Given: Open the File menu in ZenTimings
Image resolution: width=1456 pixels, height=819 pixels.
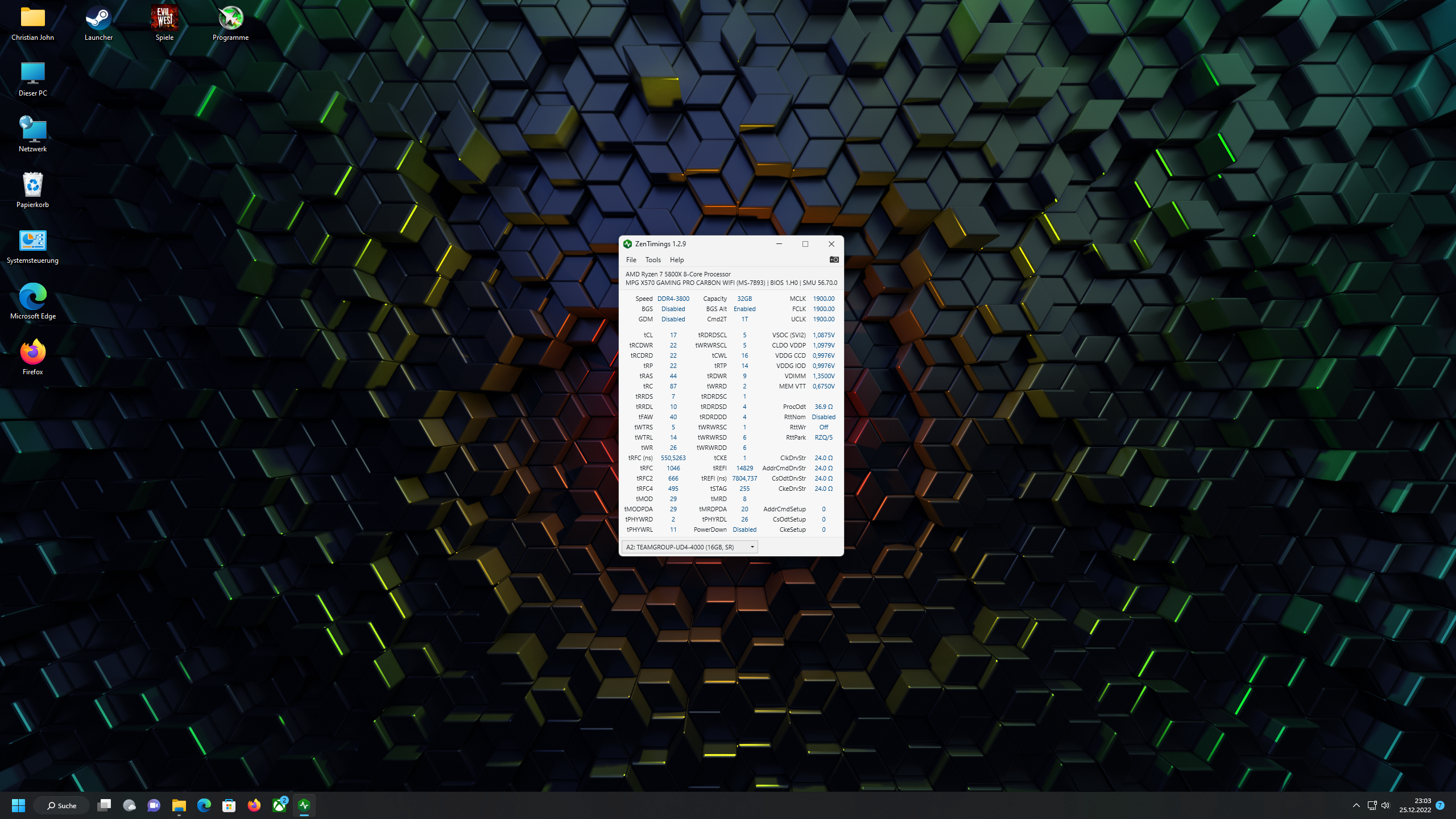Looking at the screenshot, I should coord(631,260).
